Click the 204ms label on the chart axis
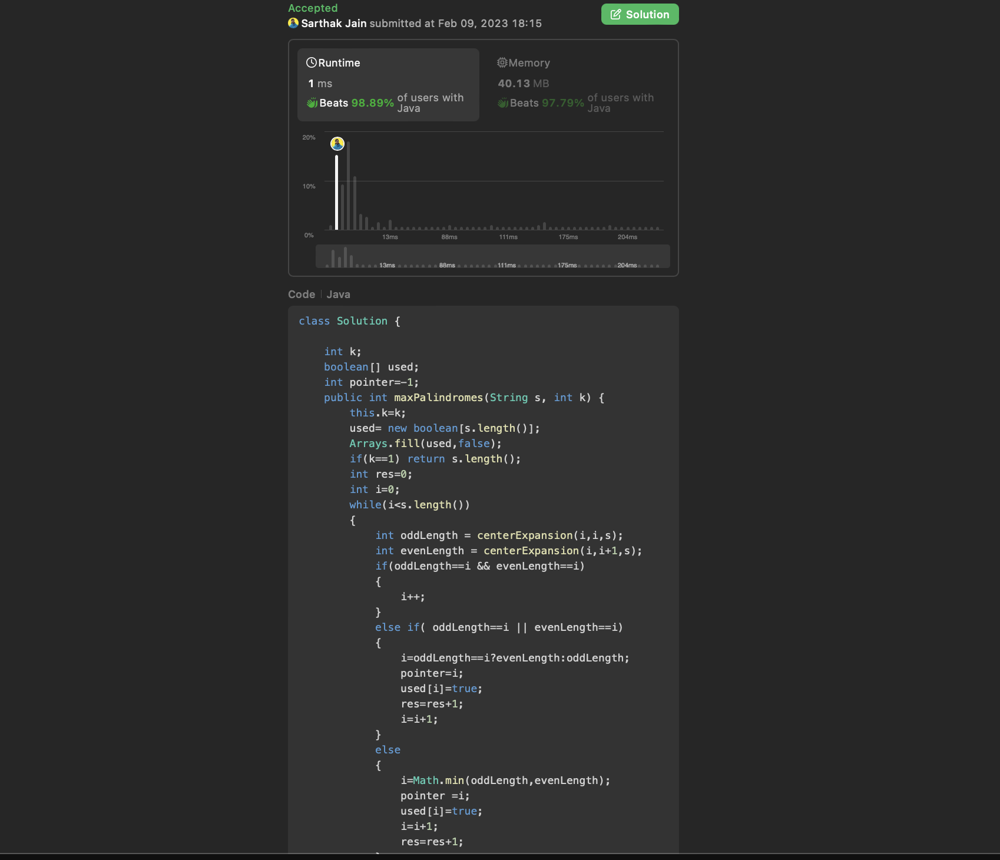The width and height of the screenshot is (1000, 860). pos(627,237)
